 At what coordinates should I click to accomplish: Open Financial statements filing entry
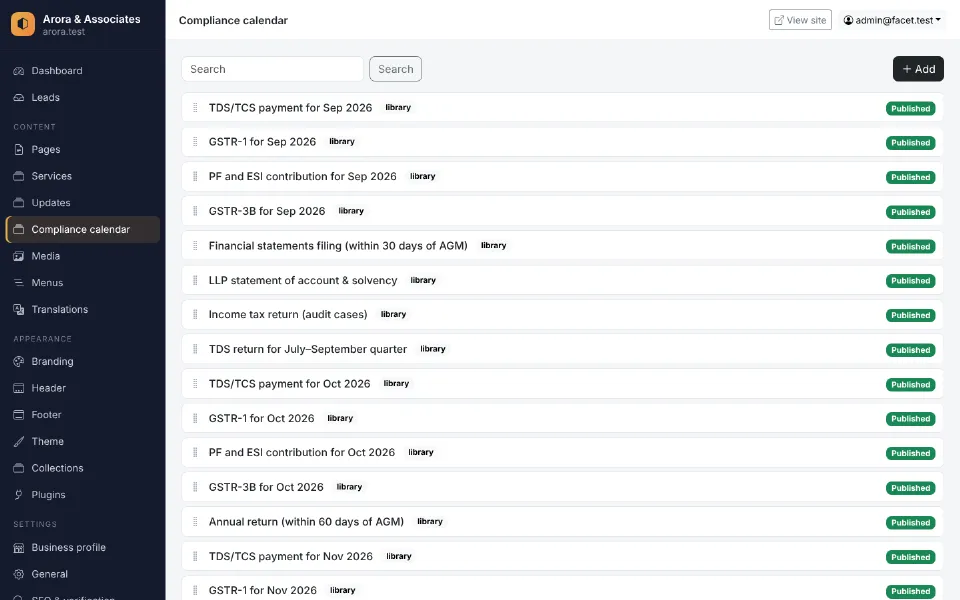pos(338,246)
